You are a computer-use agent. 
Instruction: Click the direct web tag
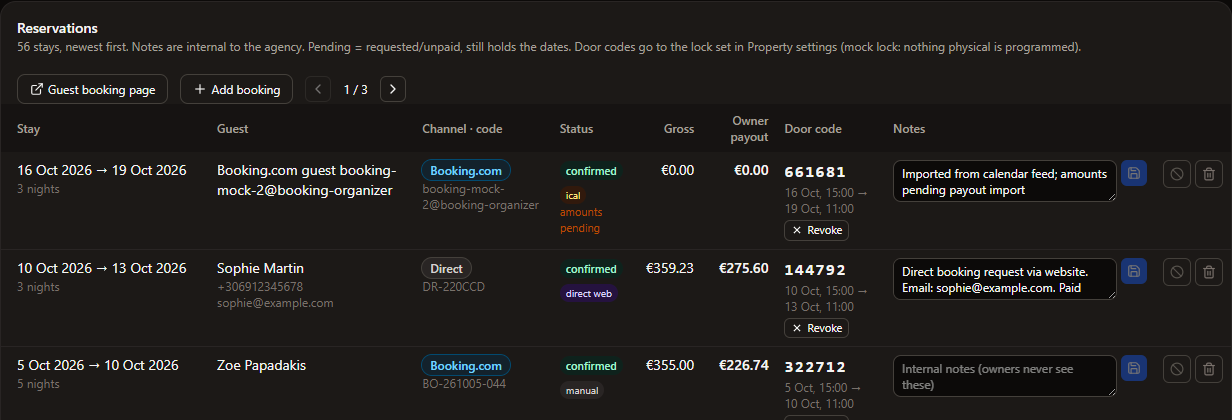(x=589, y=294)
